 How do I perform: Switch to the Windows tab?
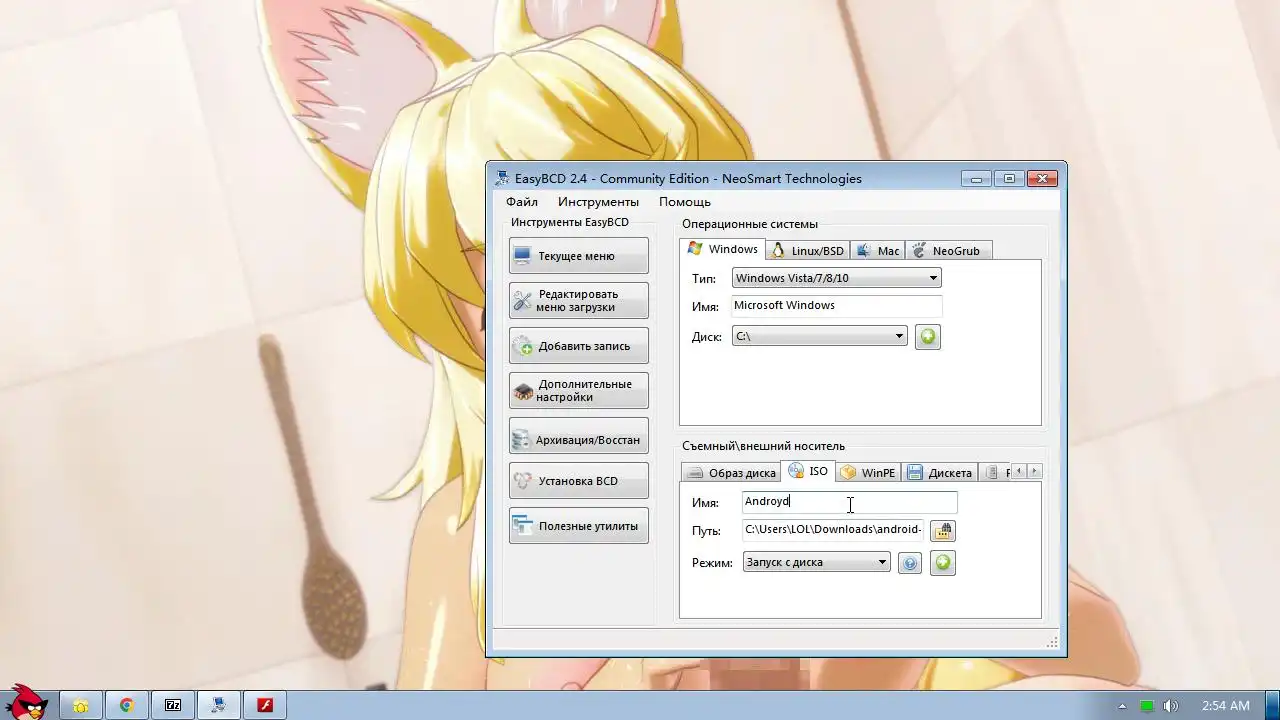click(722, 249)
